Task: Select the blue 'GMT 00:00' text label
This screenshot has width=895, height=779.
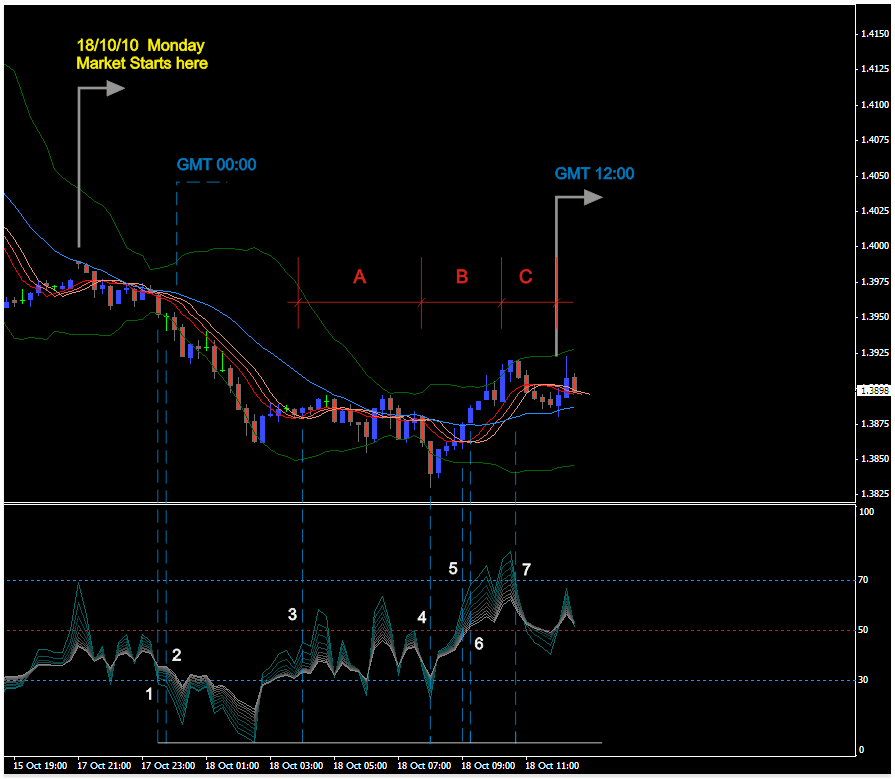Action: pyautogui.click(x=217, y=165)
